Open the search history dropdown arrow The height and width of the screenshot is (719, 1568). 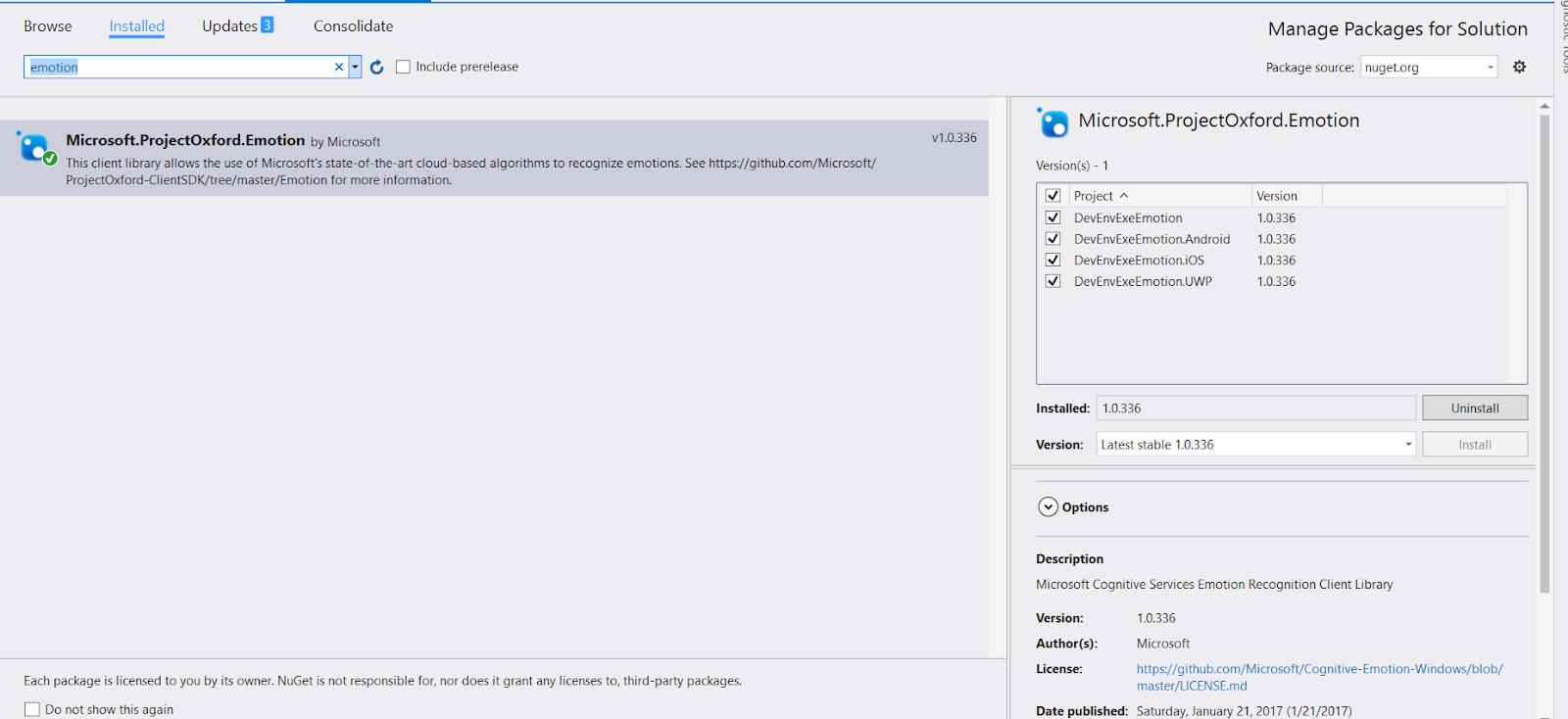(x=355, y=67)
